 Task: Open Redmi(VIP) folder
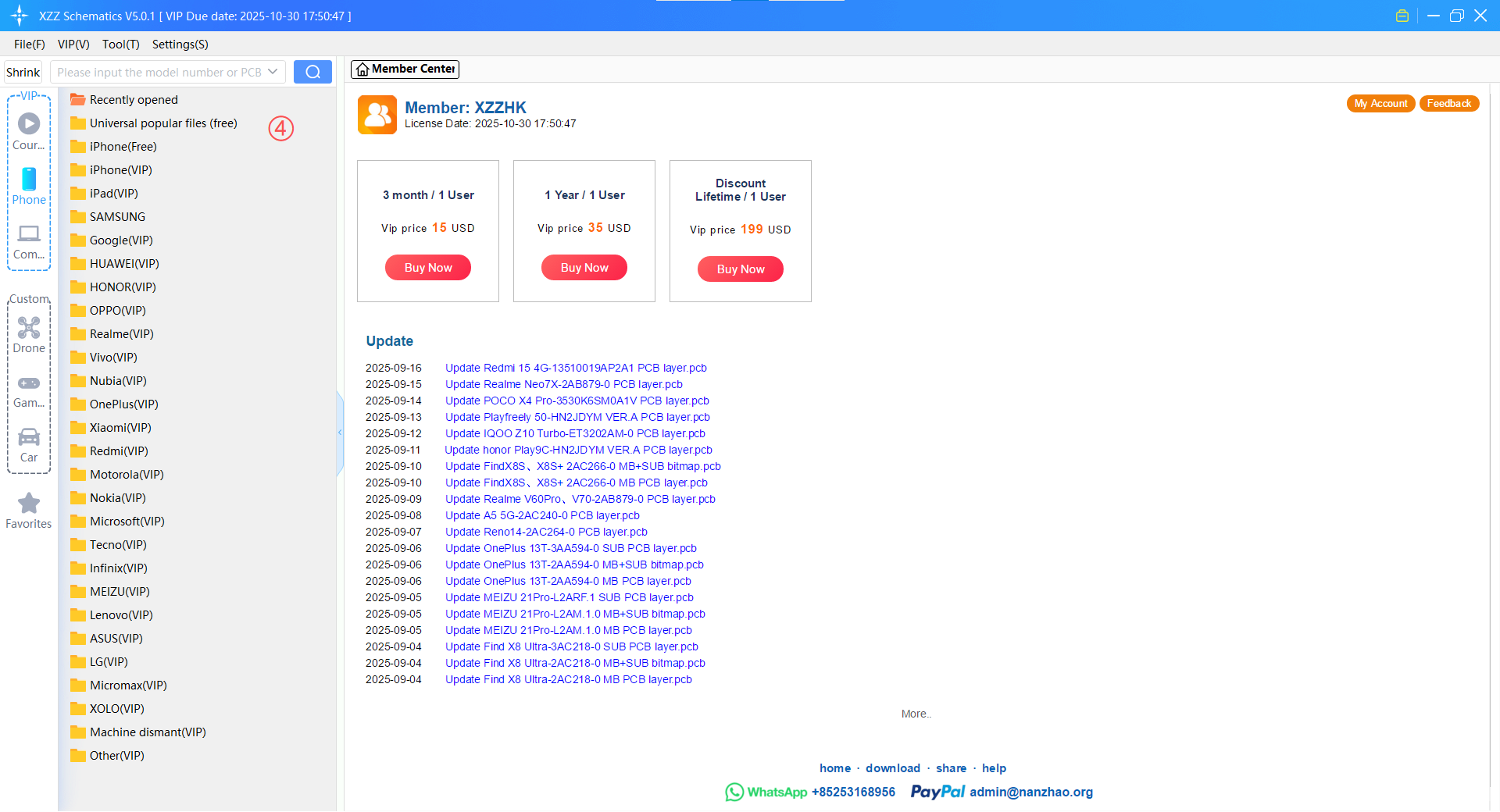click(x=109, y=451)
